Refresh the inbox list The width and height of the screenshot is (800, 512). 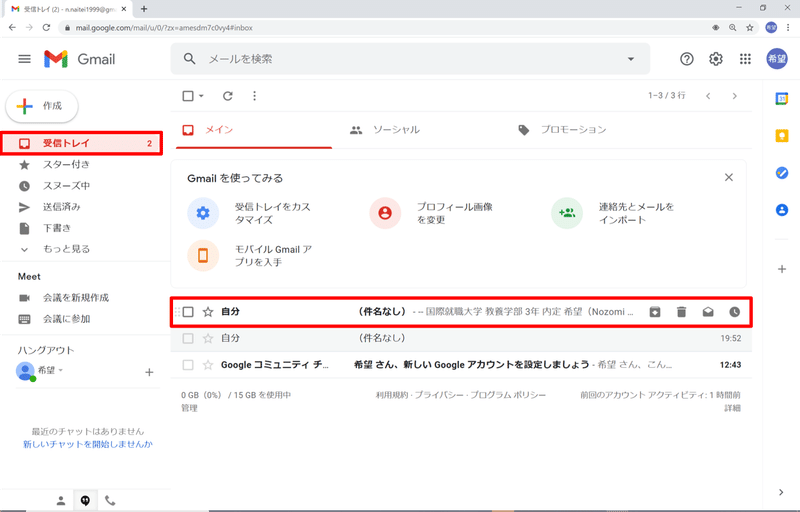[228, 96]
